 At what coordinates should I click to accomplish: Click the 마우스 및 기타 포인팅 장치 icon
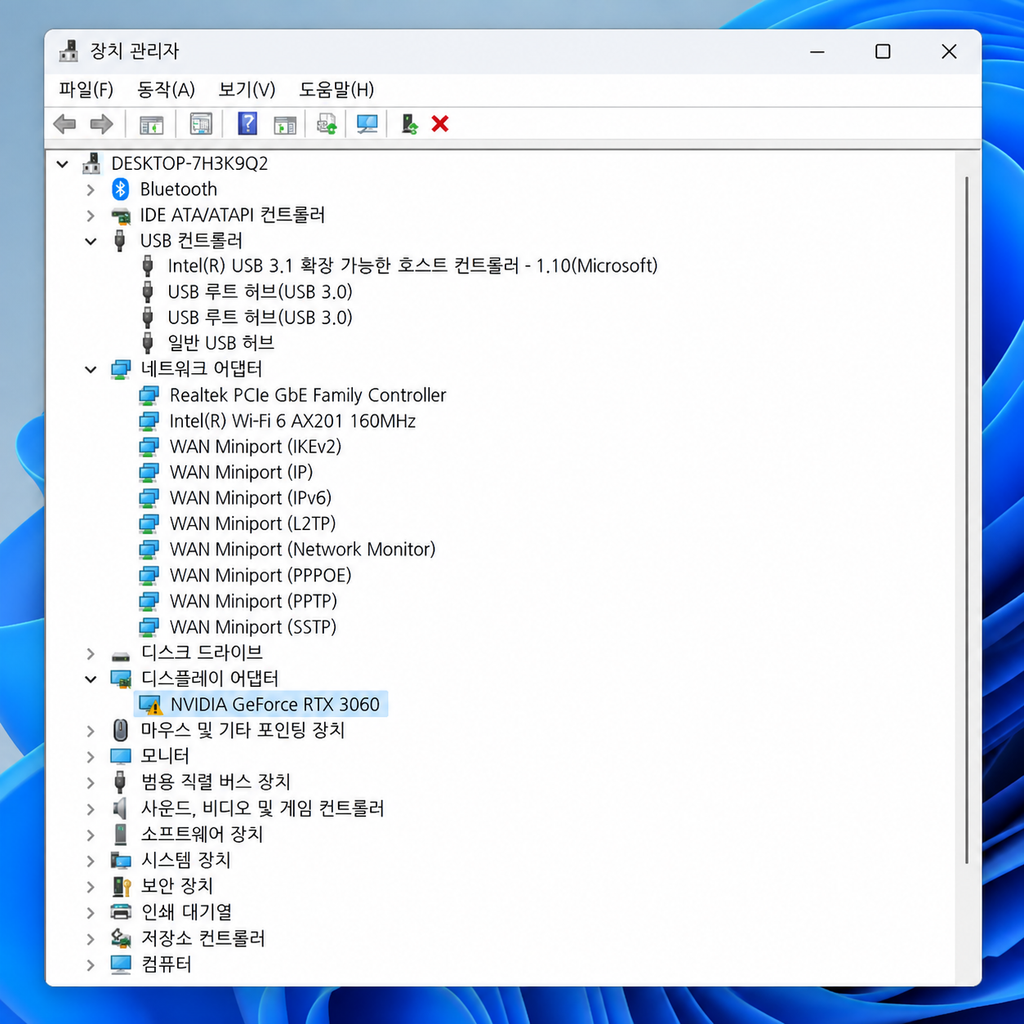120,730
